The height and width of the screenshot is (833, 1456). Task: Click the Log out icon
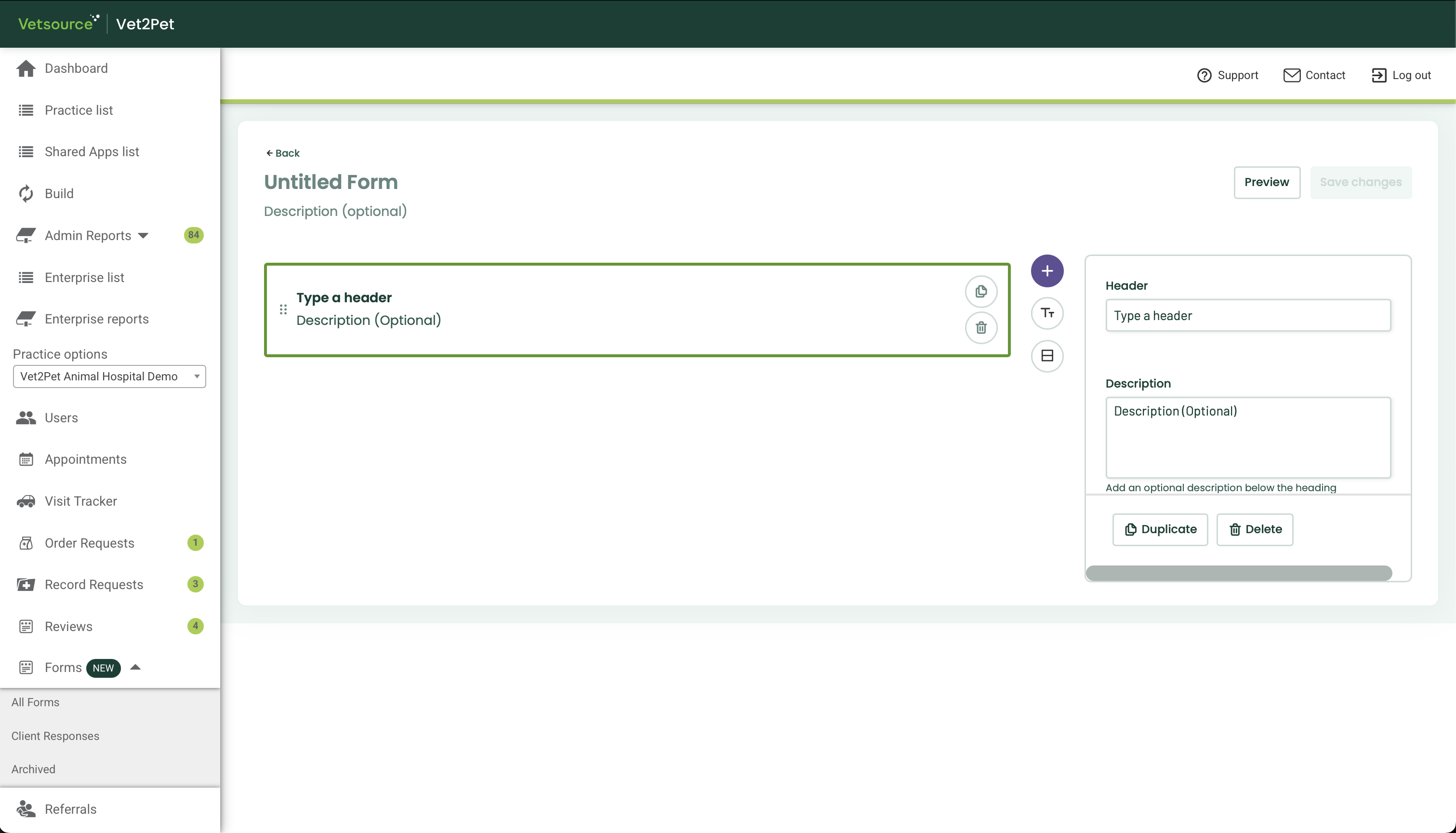[x=1378, y=76]
